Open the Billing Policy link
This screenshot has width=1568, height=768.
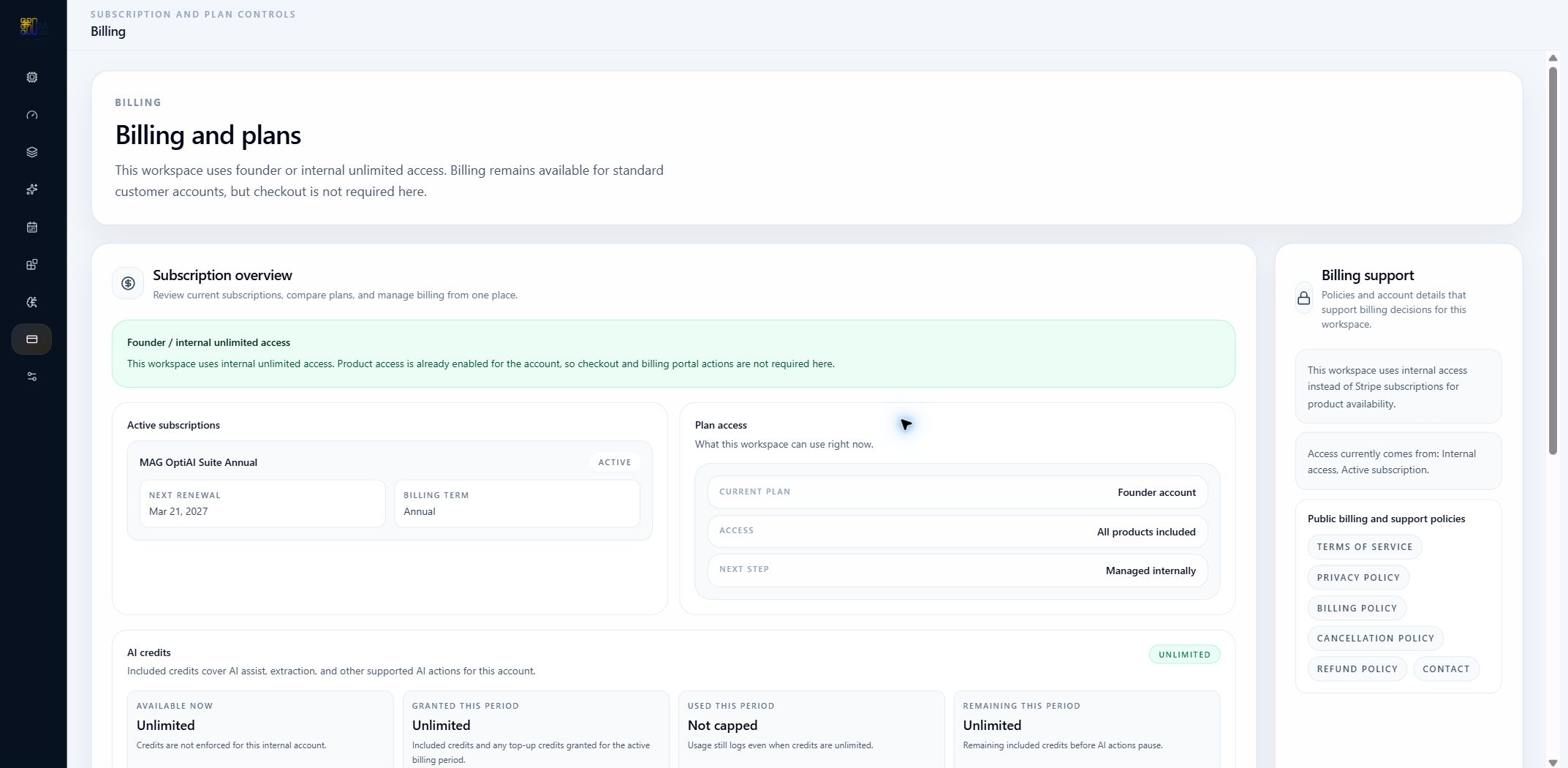[1357, 608]
